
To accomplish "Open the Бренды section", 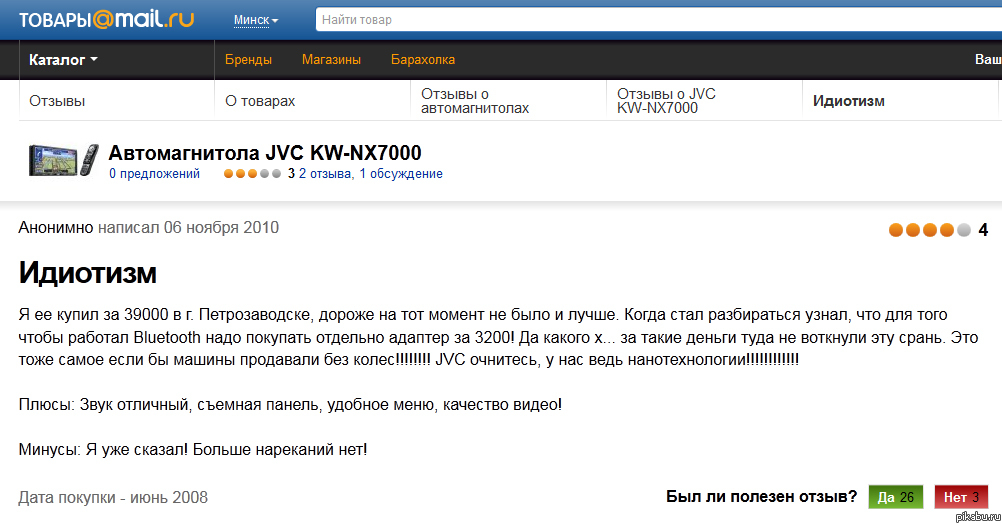I will coord(248,59).
